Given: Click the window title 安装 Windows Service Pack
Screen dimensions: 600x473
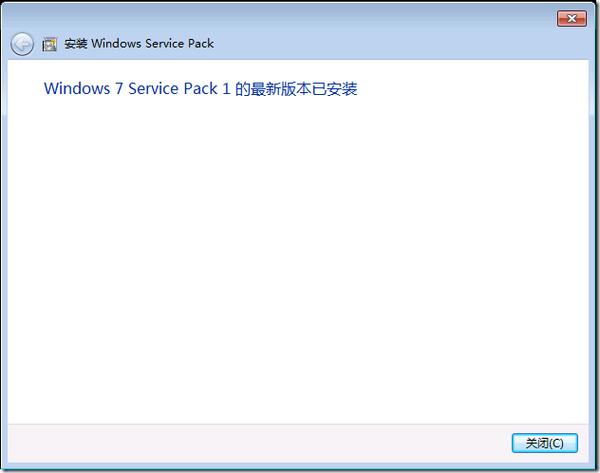Looking at the screenshot, I should pyautogui.click(x=139, y=44).
